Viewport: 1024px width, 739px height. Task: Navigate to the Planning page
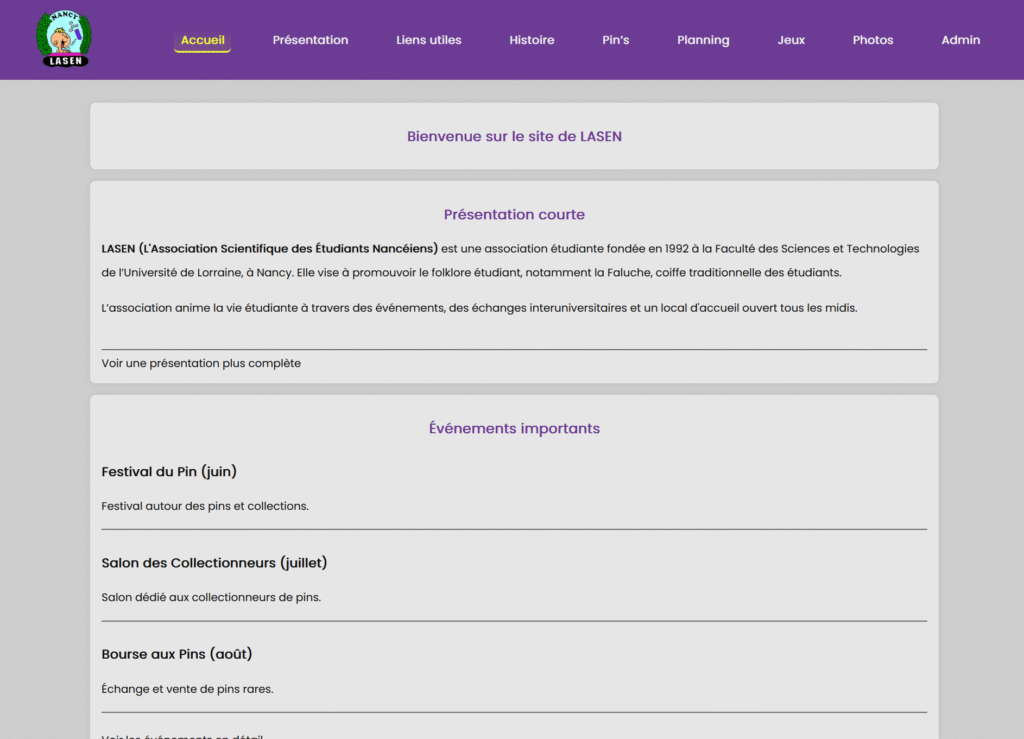703,40
